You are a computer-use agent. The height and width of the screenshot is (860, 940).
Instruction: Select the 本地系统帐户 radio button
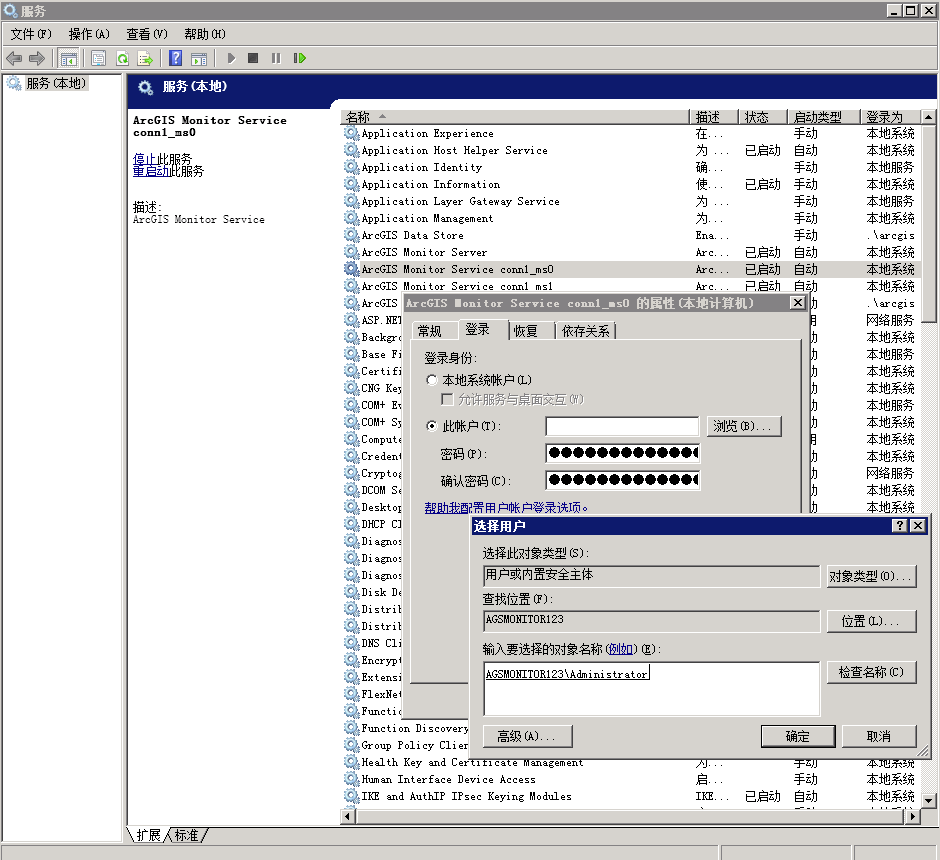(x=431, y=380)
